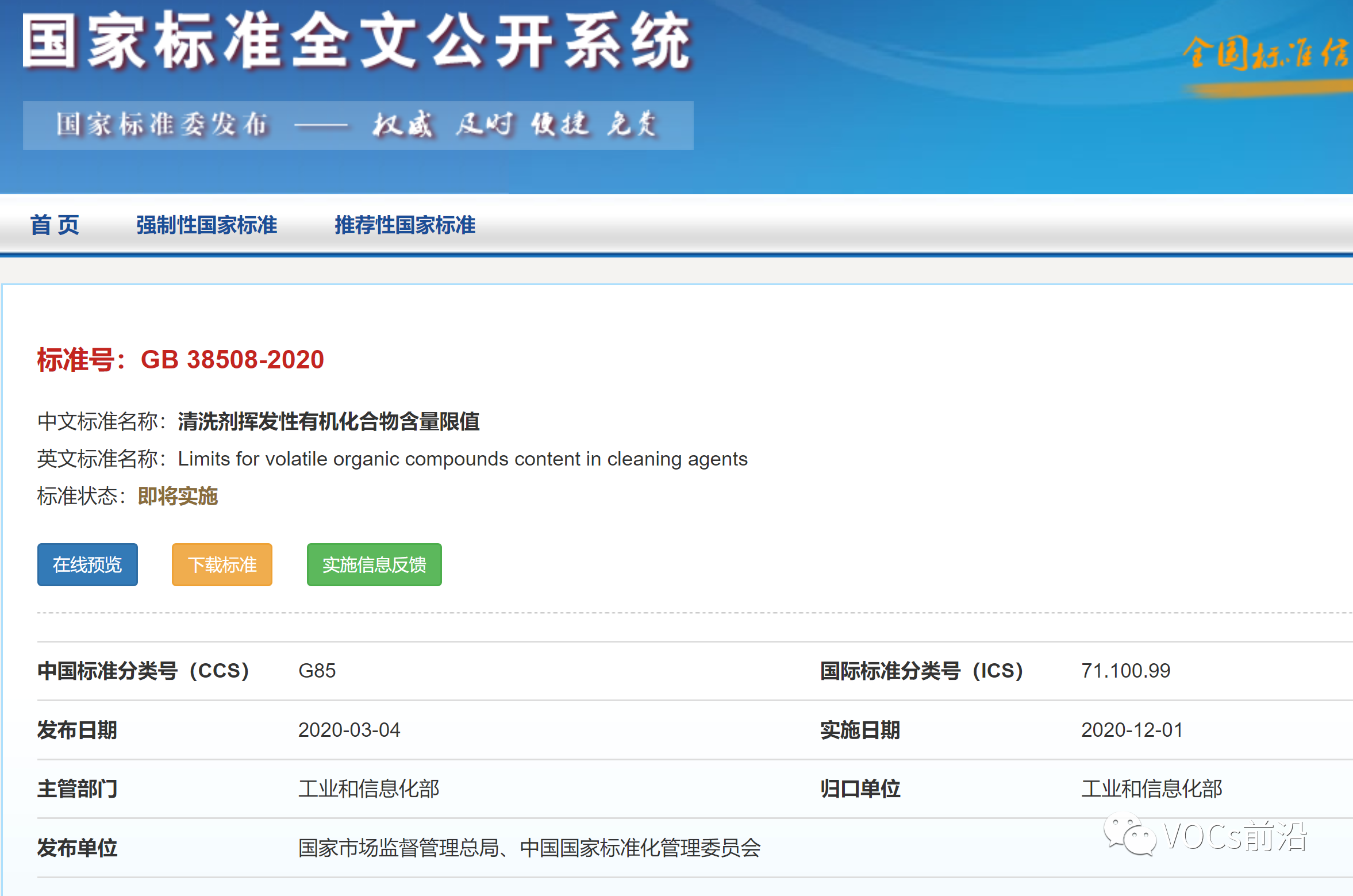
Task: Click the green 实施信息反馈 button
Action: (x=374, y=564)
